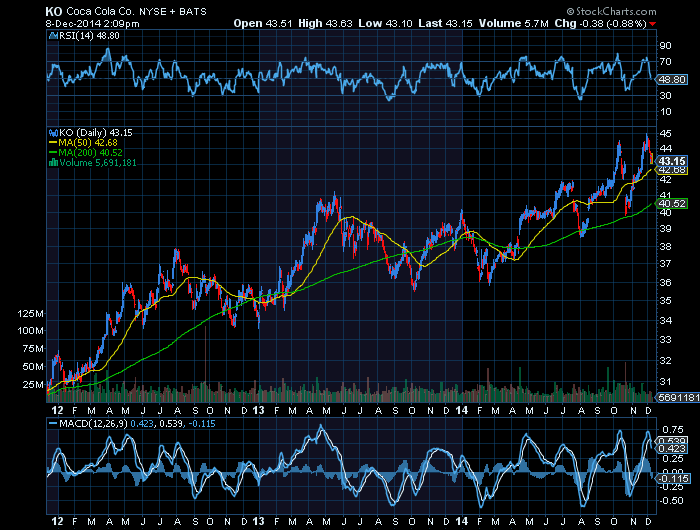
Task: Click year 13 label under the price panel
Action: click(x=258, y=410)
